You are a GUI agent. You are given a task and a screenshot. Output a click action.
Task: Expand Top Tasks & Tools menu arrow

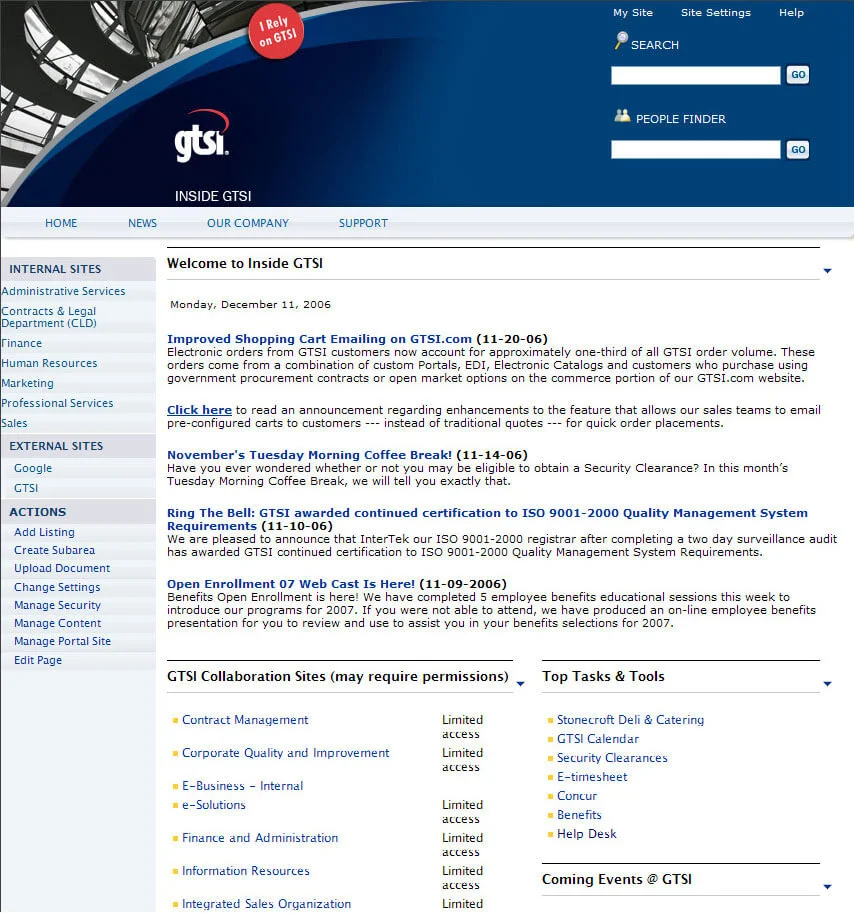(x=827, y=684)
